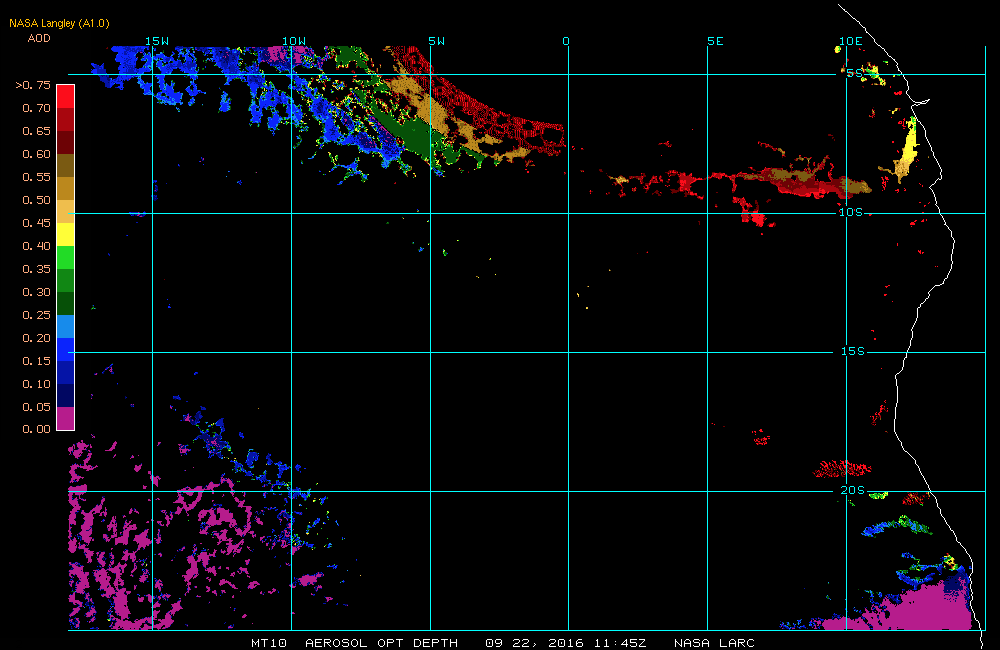This screenshot has height=650, width=1000.
Task: Select the >0.75 legend value label
Action: click(33, 85)
